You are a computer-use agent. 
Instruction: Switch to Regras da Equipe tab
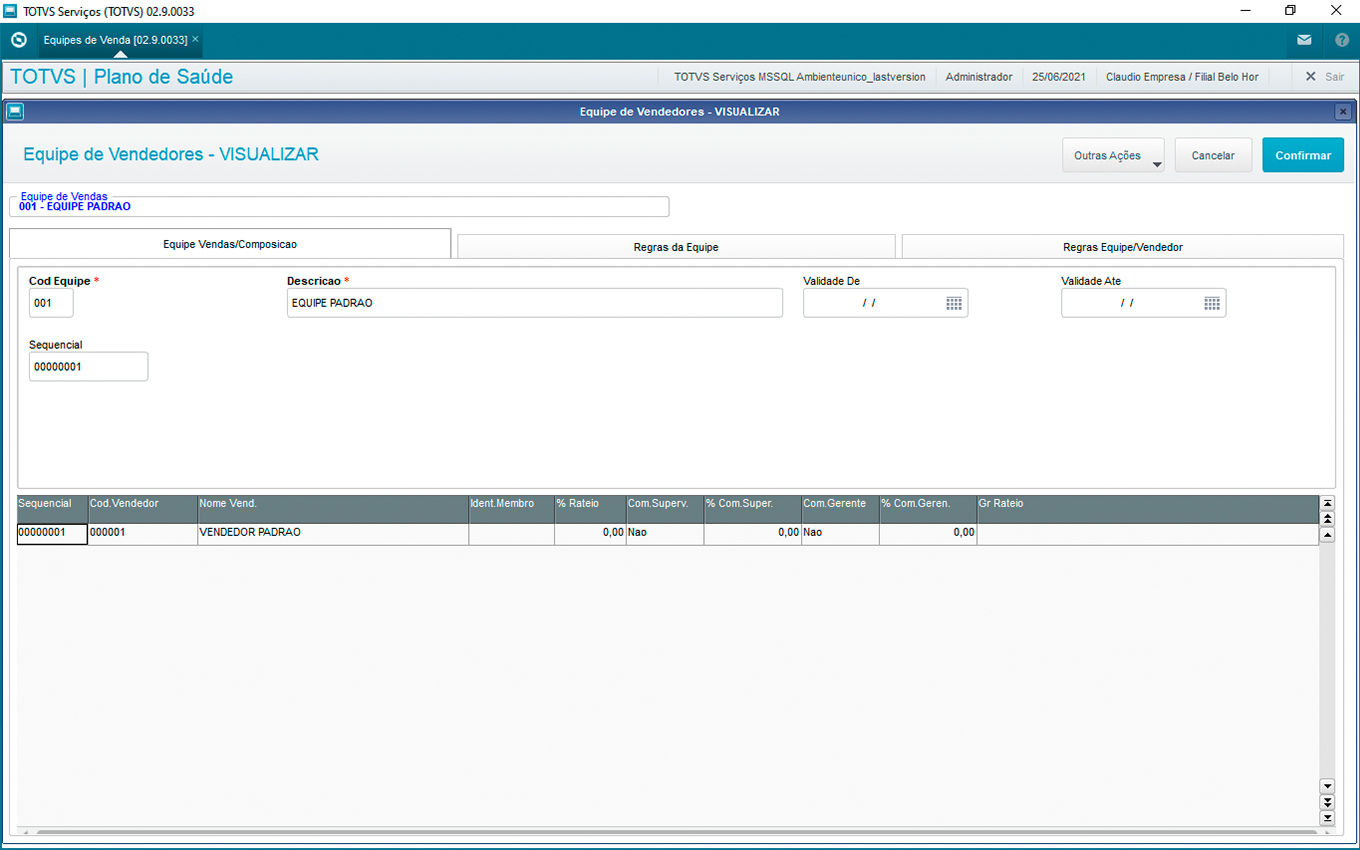click(675, 246)
